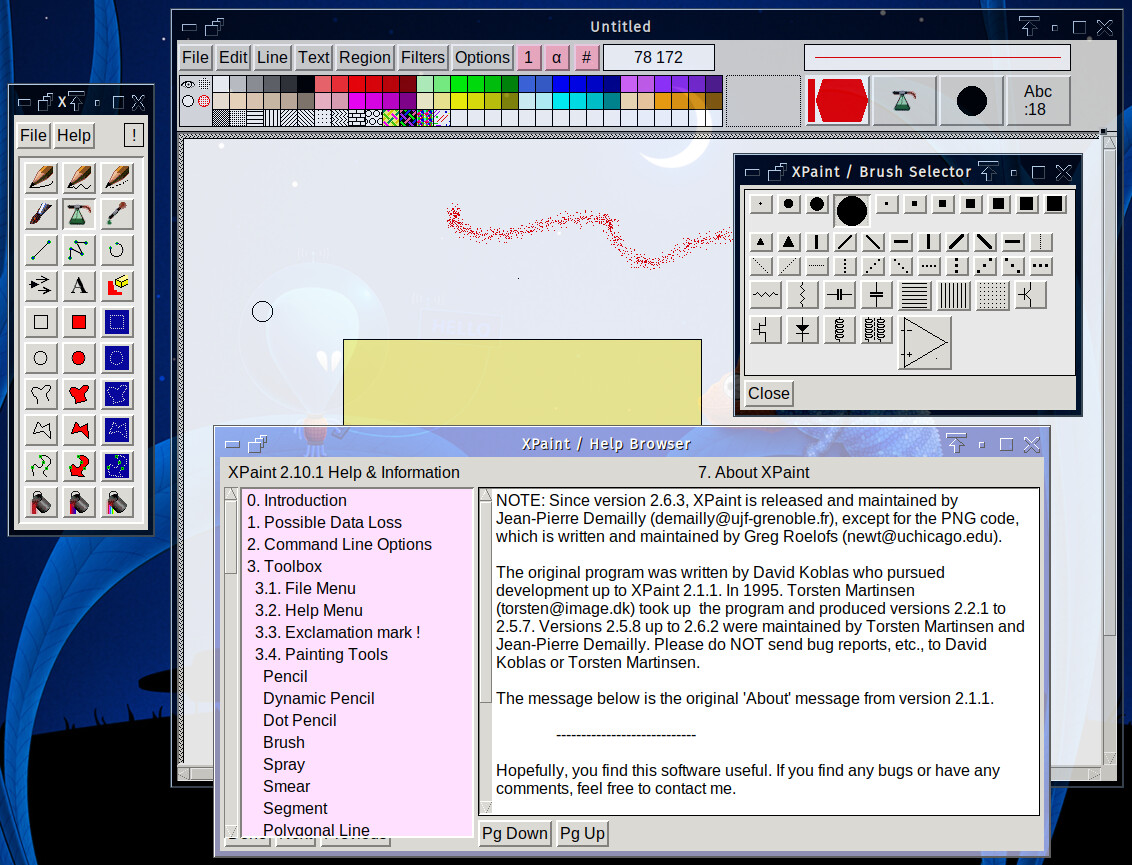This screenshot has height=865, width=1132.
Task: Select the Dot Pencil tool (dotted line)
Action: pos(116,178)
